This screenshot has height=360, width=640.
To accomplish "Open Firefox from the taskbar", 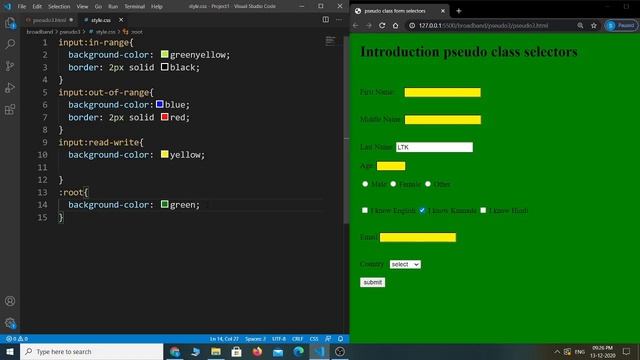I will [x=257, y=351].
